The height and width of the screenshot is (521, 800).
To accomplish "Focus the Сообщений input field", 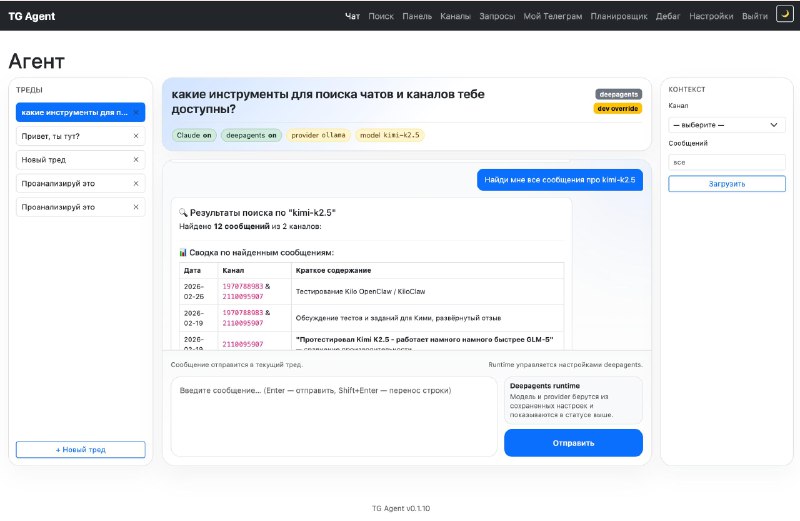I will click(x=727, y=162).
